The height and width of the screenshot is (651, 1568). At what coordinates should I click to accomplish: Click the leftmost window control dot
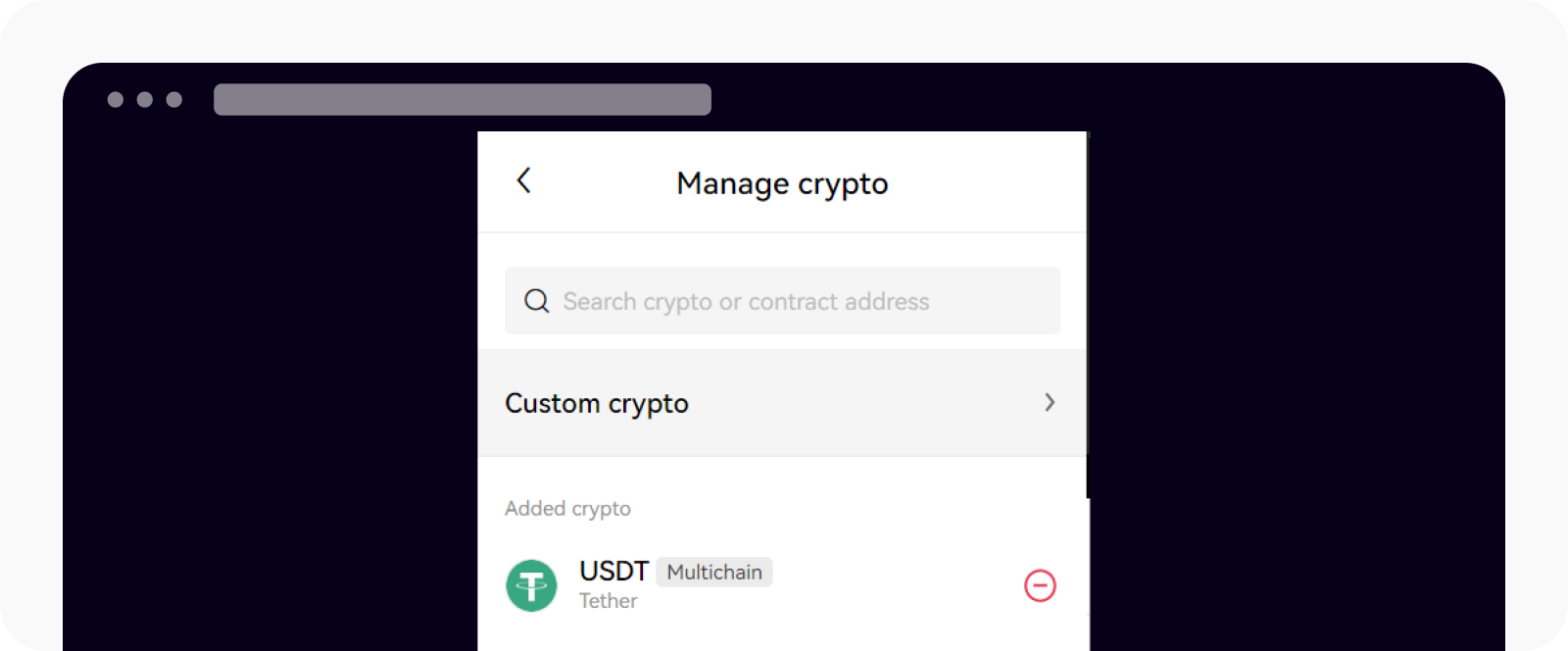[115, 99]
